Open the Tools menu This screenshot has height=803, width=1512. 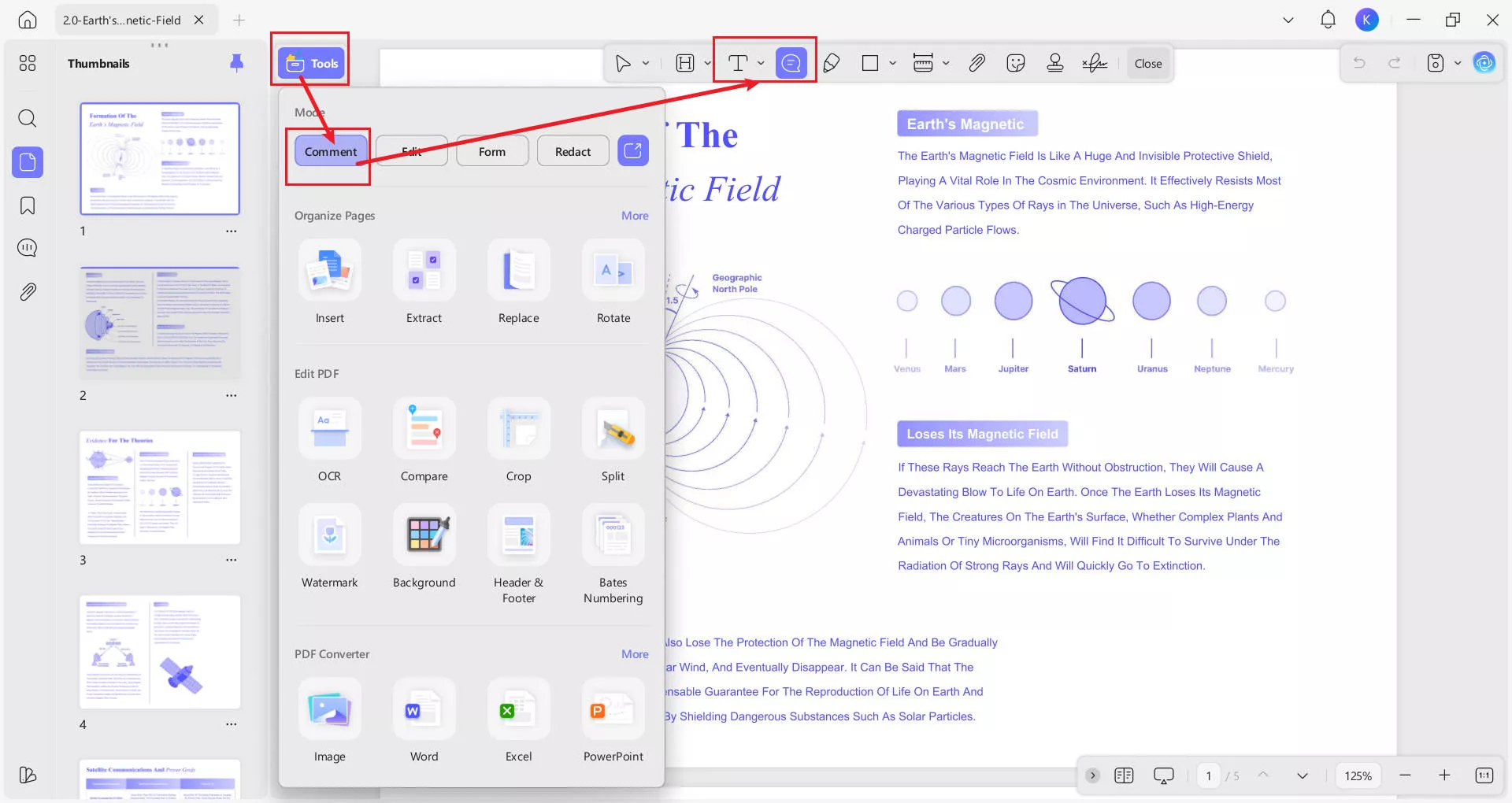pyautogui.click(x=312, y=63)
